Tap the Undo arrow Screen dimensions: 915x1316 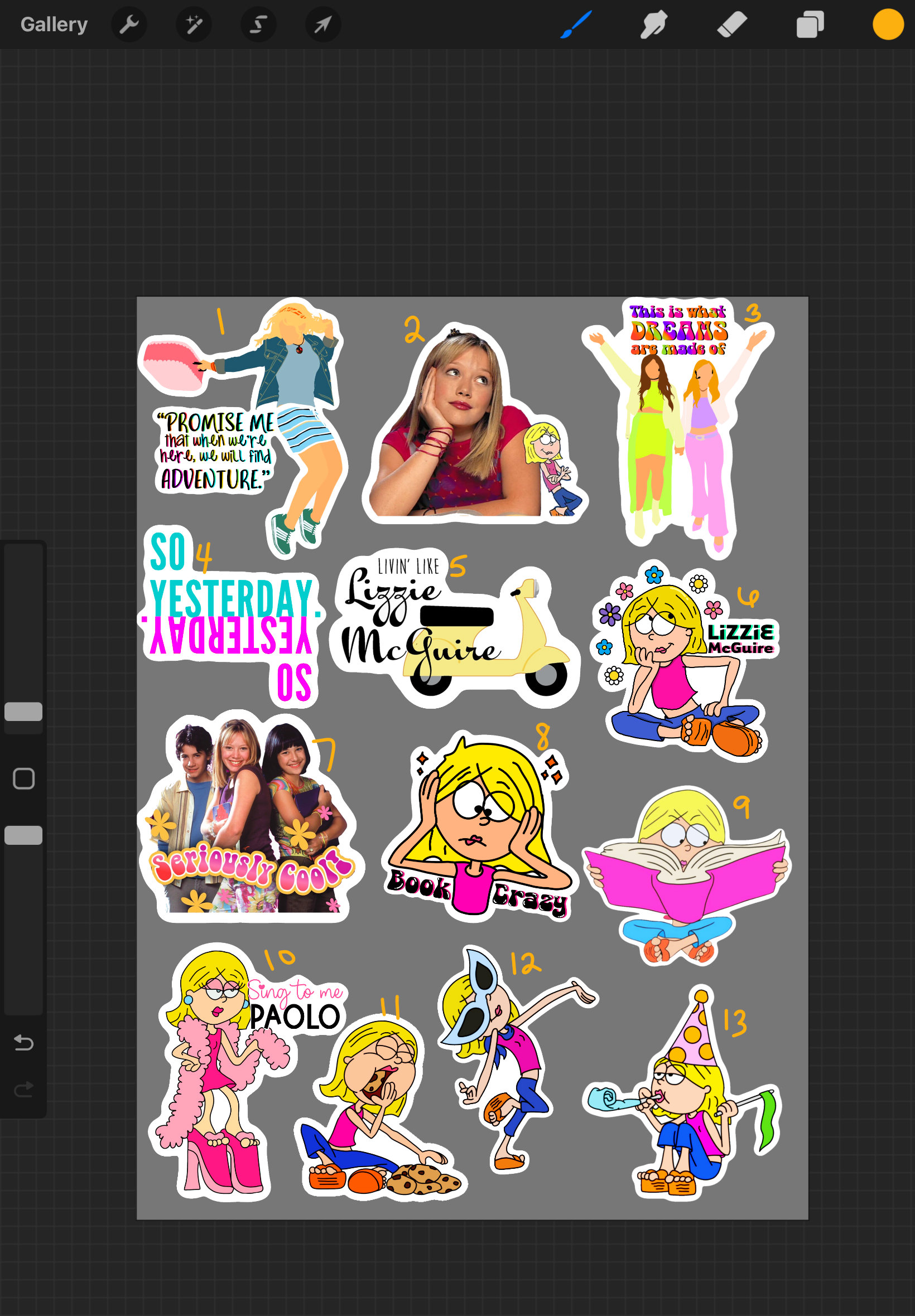23,1043
